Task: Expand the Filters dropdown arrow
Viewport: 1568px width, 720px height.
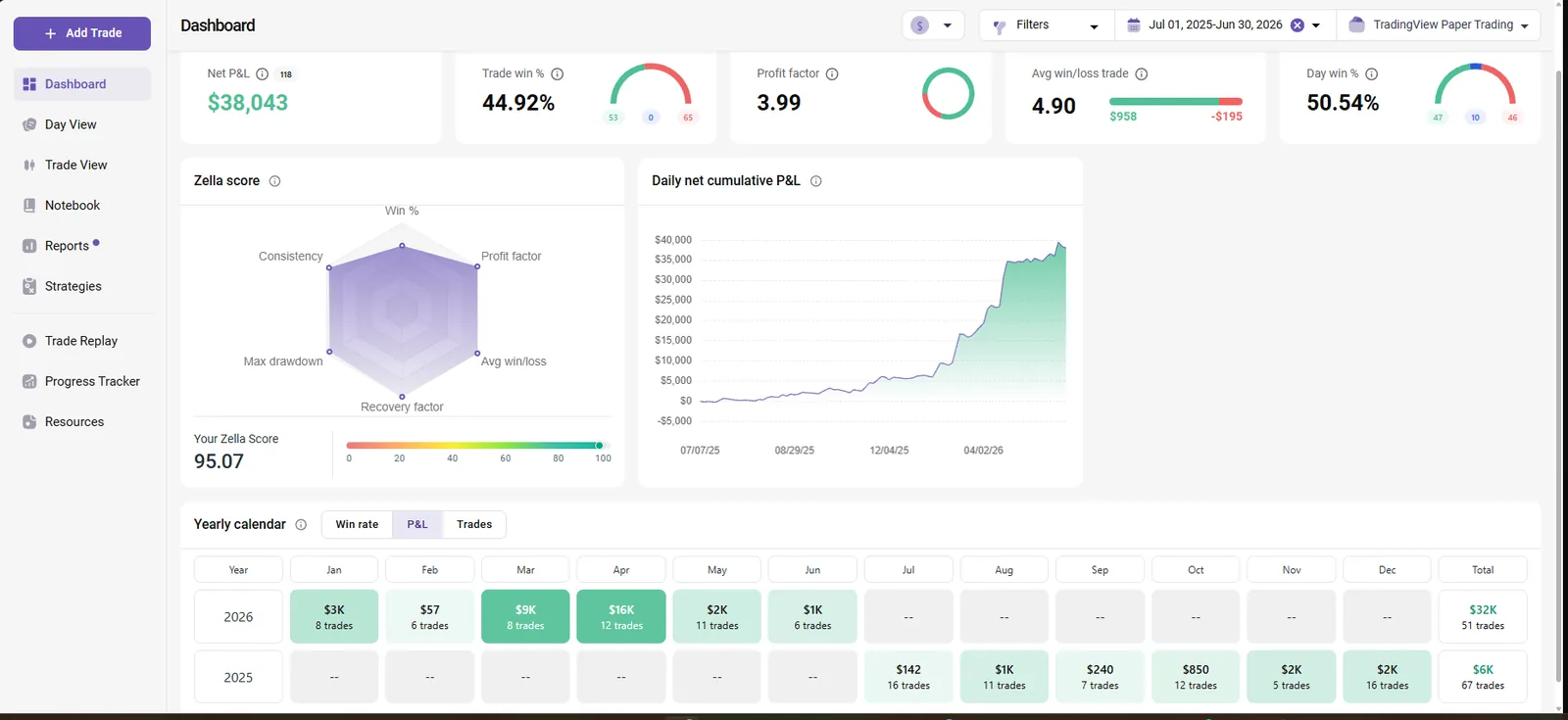Action: [1094, 26]
